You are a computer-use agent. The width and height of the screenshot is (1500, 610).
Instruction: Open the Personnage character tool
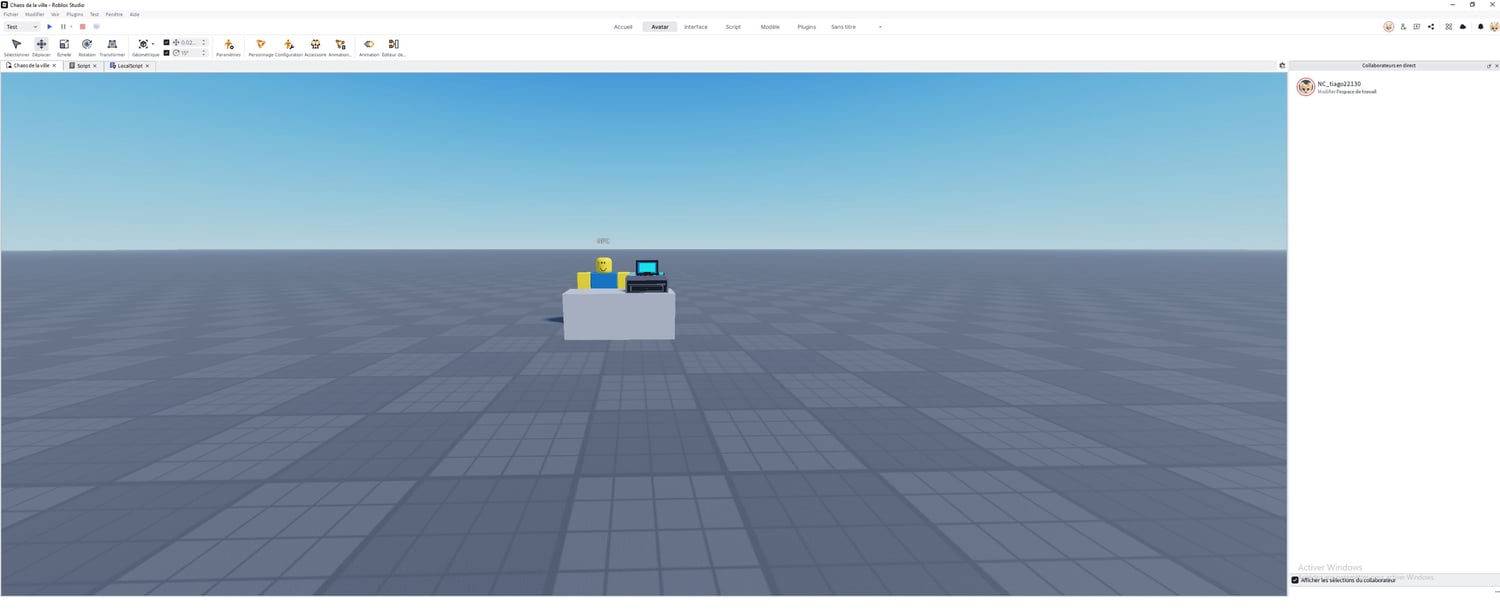pos(260,47)
